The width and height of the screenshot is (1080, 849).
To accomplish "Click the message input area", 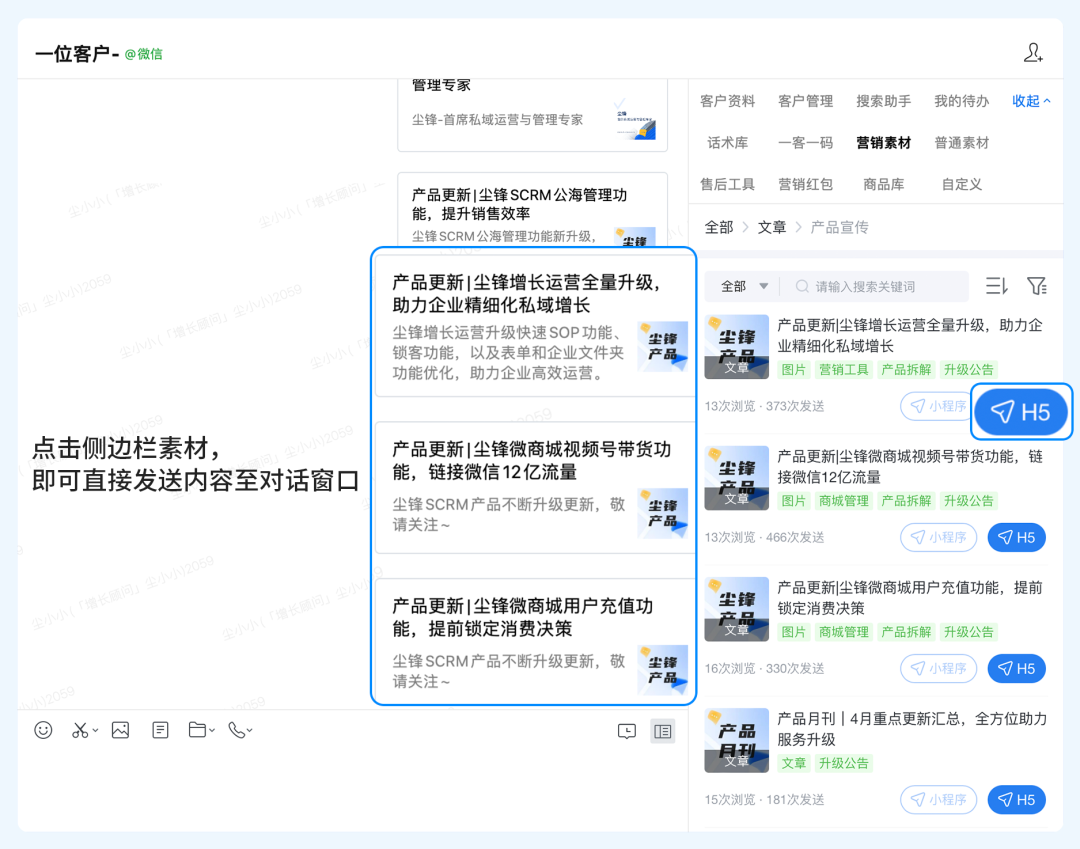I will click(353, 788).
